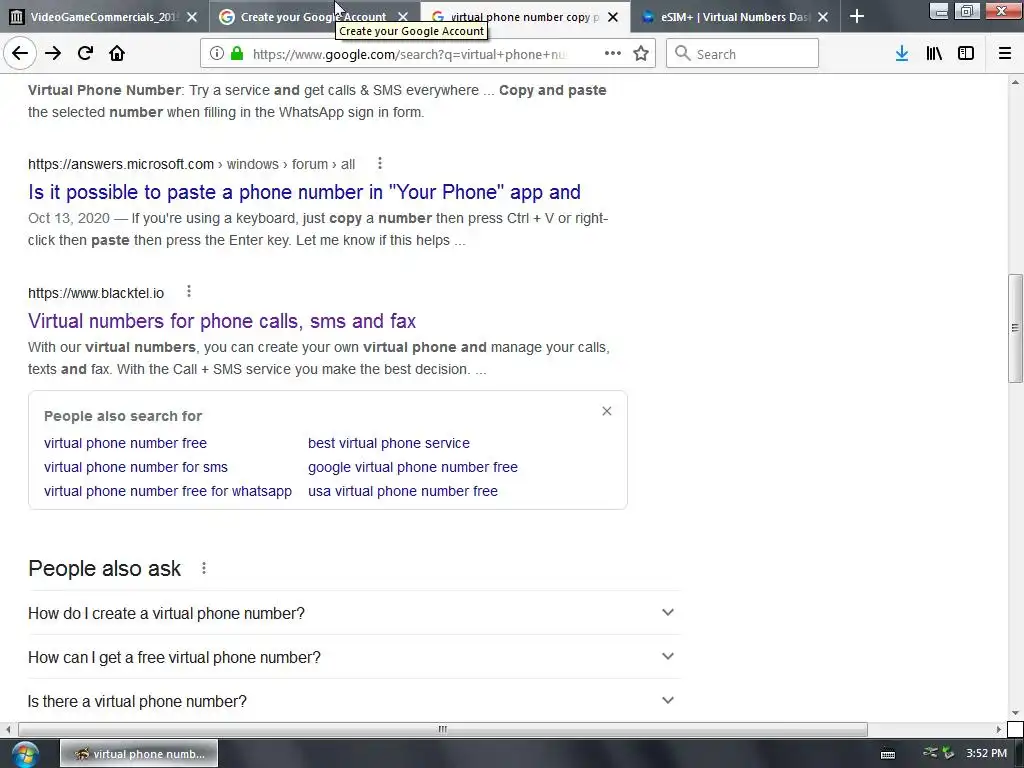1024x768 pixels.
Task: Dismiss the People also search for box
Action: click(607, 411)
